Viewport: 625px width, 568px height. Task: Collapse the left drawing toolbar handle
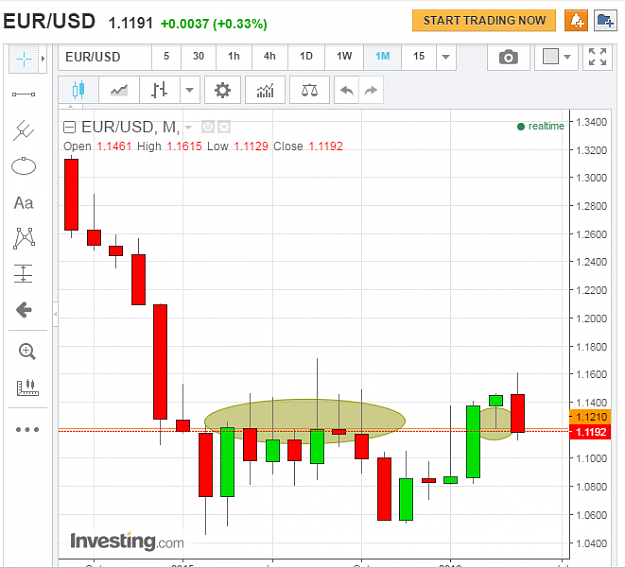tap(55, 314)
